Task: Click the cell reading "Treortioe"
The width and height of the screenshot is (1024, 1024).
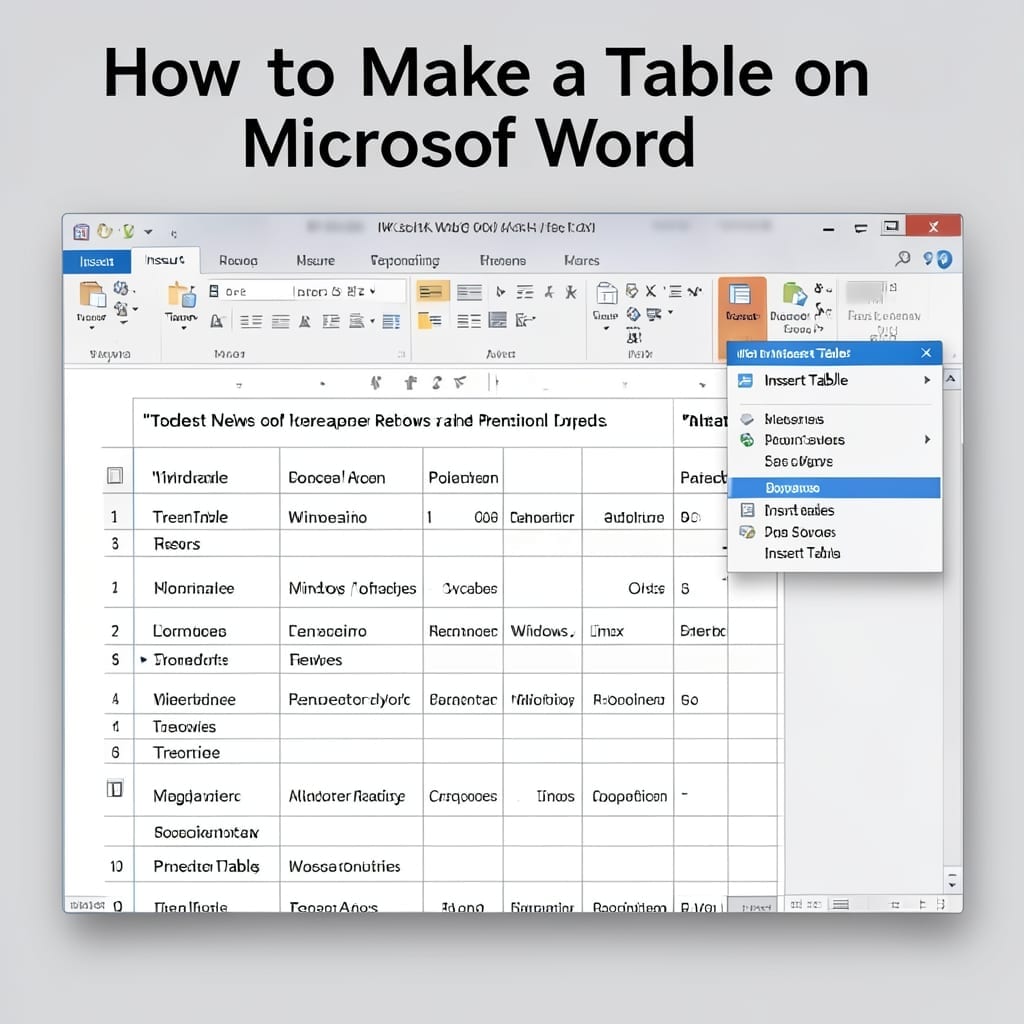Action: (207, 752)
